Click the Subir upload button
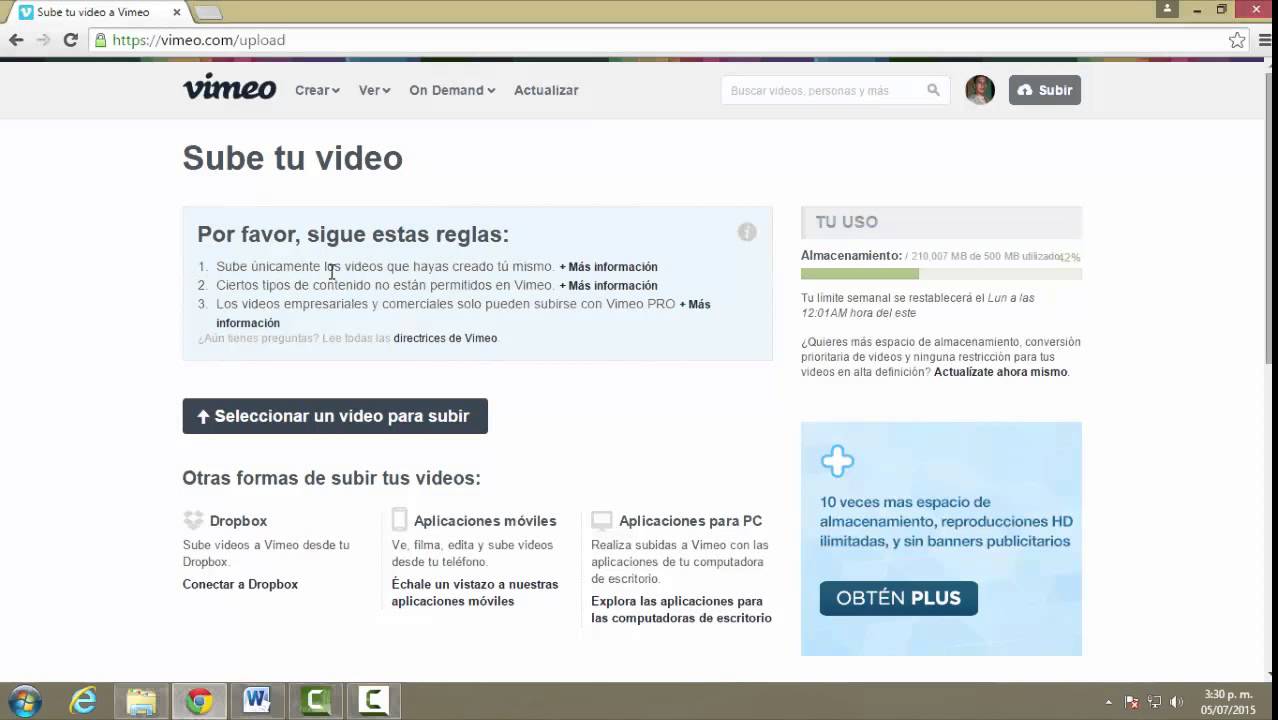The width and height of the screenshot is (1278, 720). [1044, 90]
